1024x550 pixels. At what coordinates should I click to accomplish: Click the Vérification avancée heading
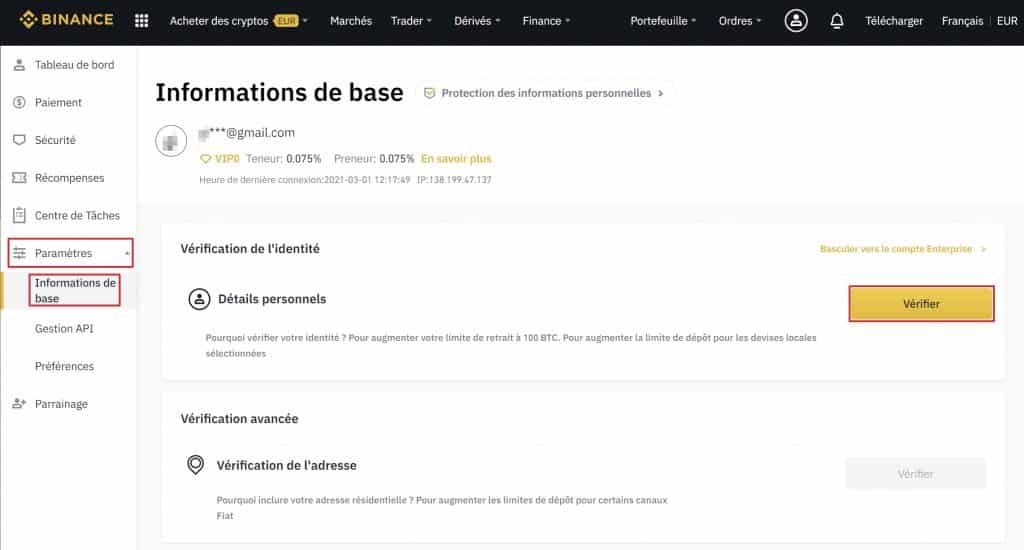click(x=239, y=419)
